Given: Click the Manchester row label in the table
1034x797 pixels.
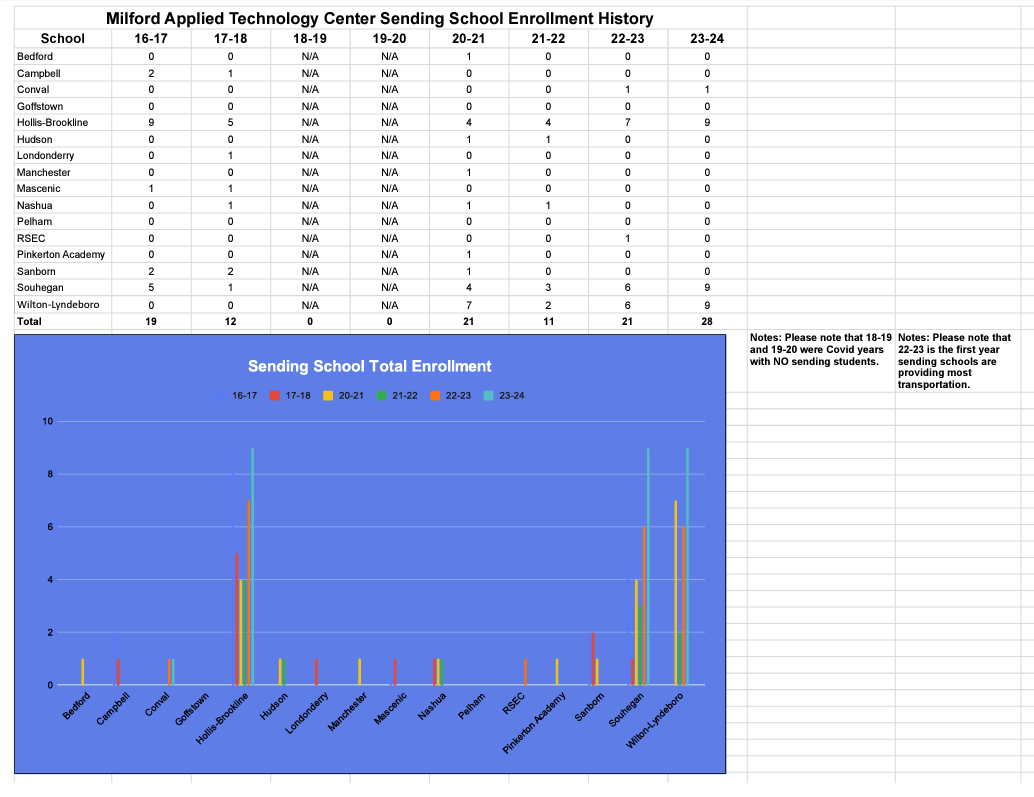Looking at the screenshot, I should coord(44,172).
